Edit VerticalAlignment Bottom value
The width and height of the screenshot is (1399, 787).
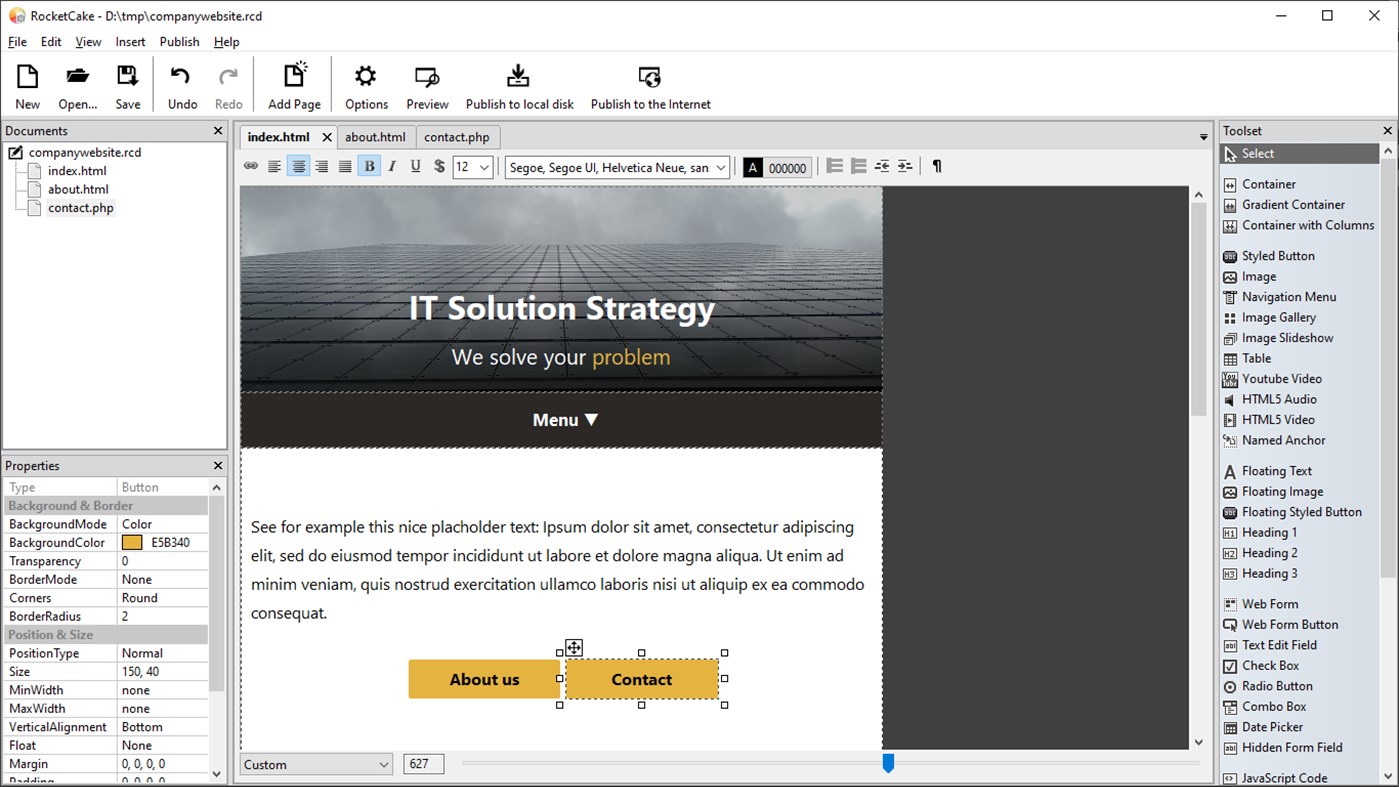tap(162, 727)
